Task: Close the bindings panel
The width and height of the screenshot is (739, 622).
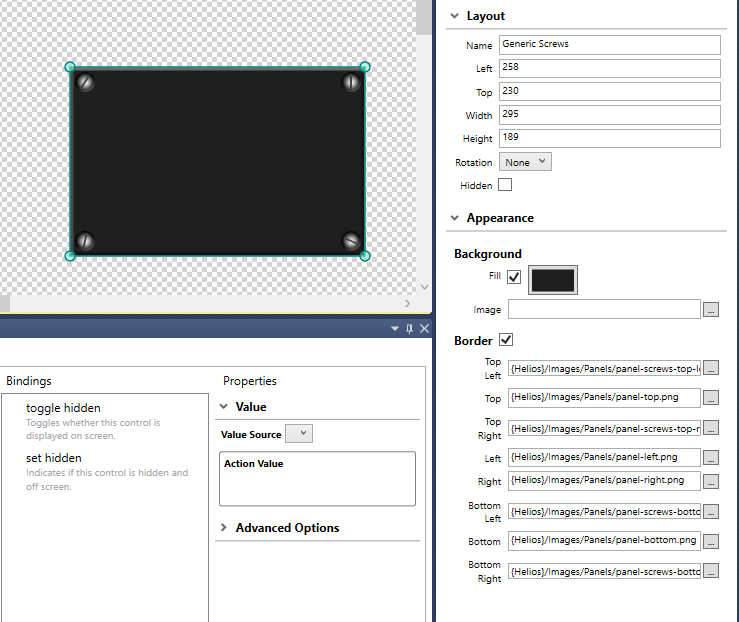Action: [424, 328]
